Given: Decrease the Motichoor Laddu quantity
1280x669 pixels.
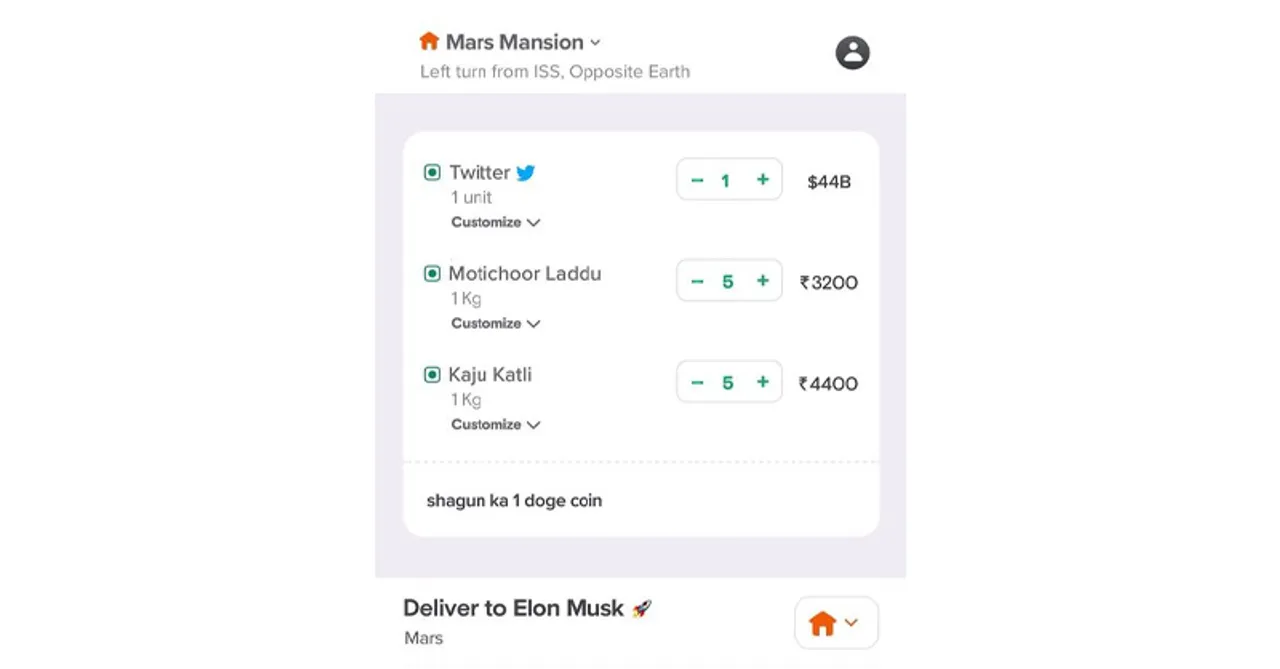Looking at the screenshot, I should tap(697, 280).
